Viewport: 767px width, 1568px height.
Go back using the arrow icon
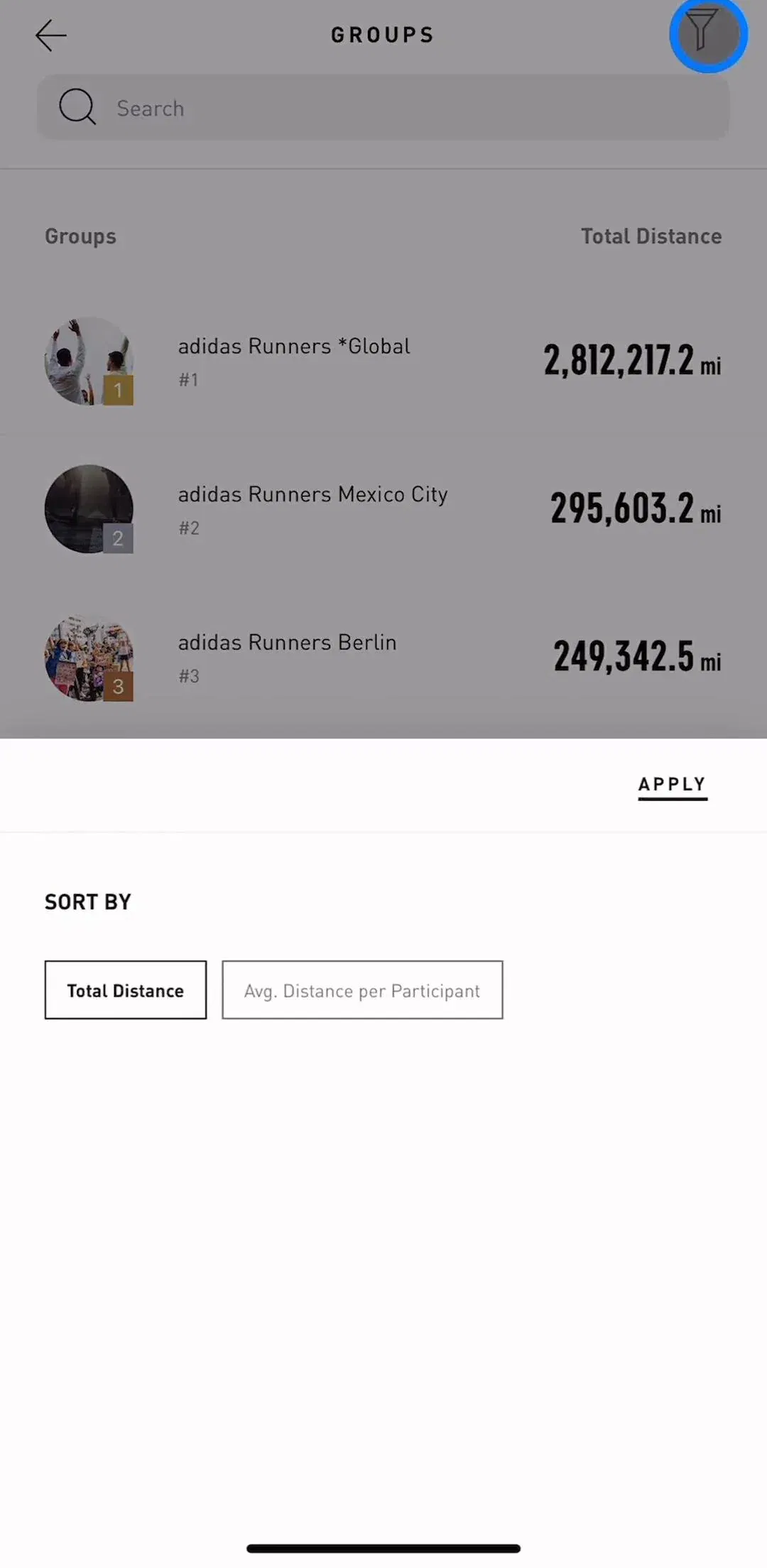click(x=51, y=35)
